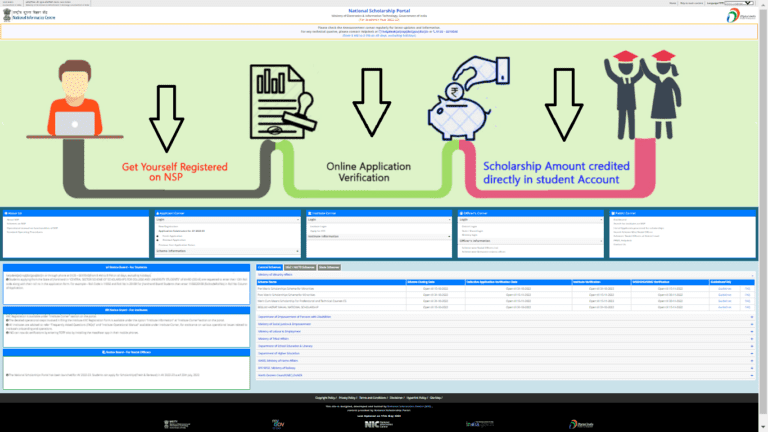
Task: Expand Department of Higher Education row
Action: (x=505, y=353)
